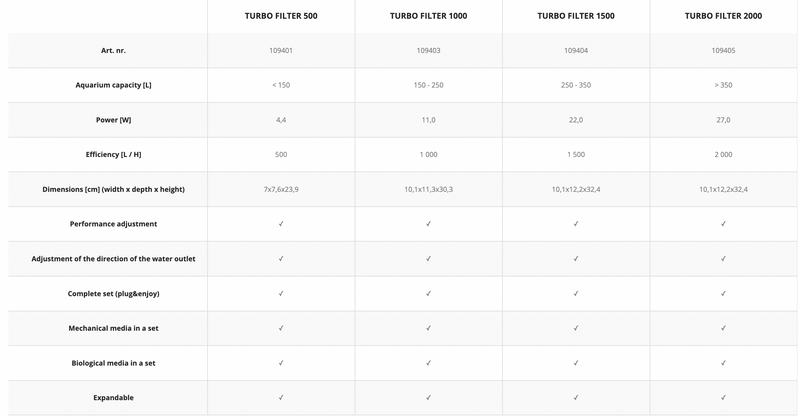
Task: Click the Art. nr. row label
Action: (x=113, y=50)
